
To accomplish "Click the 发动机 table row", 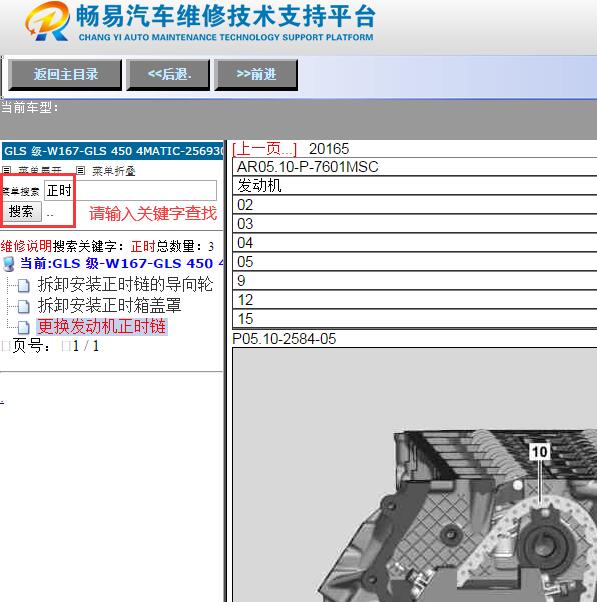I will click(415, 186).
